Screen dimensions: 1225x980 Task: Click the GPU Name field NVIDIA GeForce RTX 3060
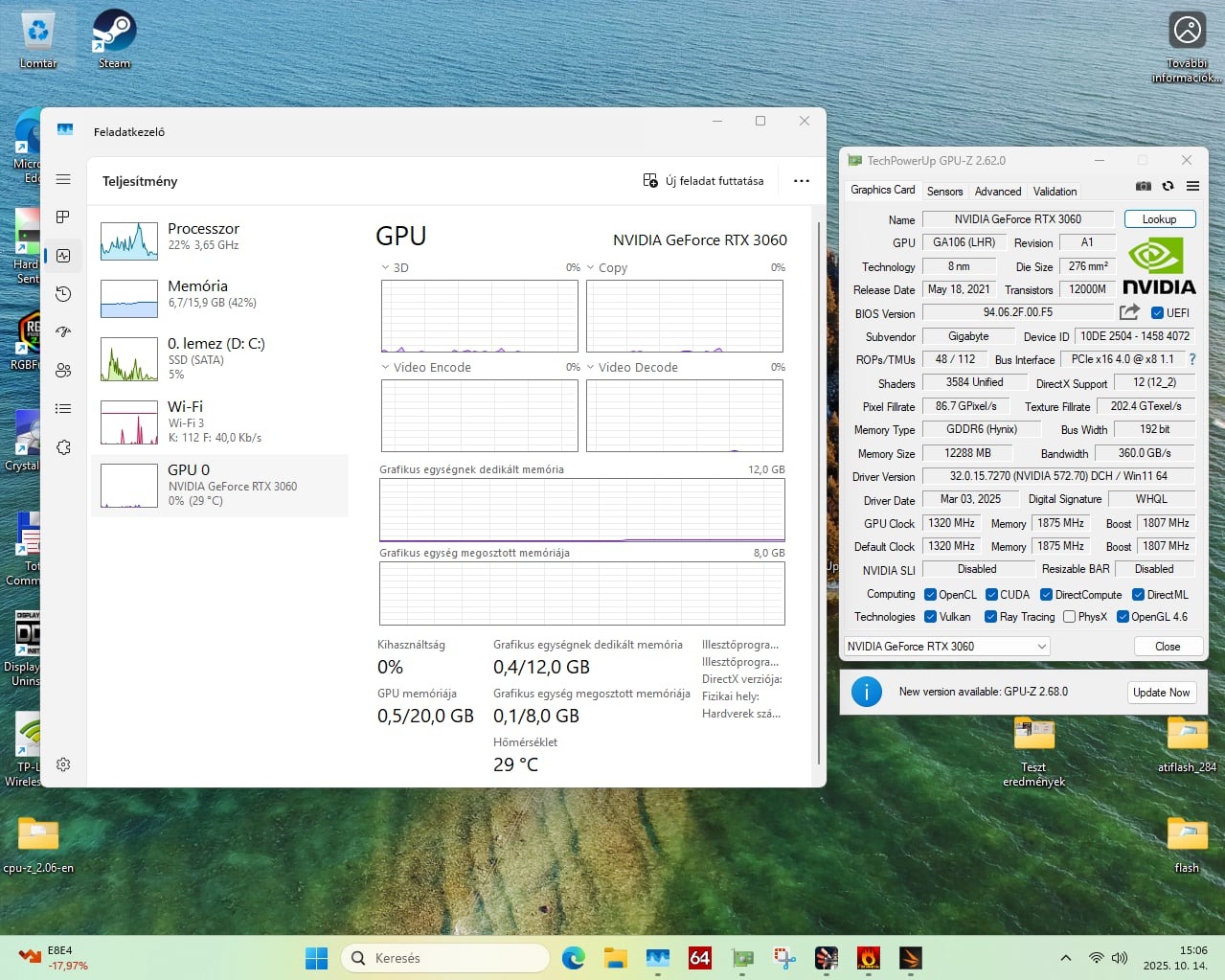[1018, 219]
